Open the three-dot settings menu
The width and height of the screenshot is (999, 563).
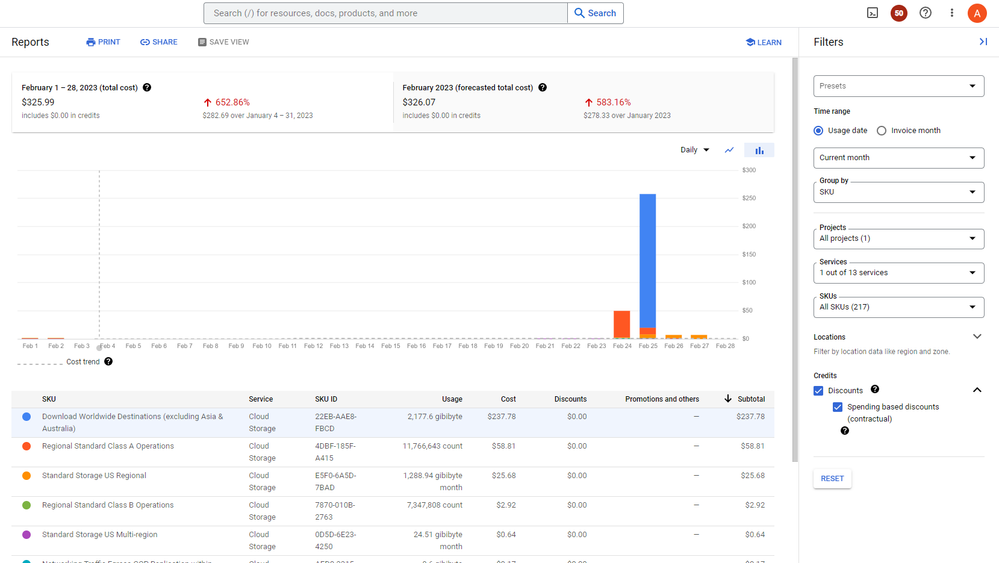pyautogui.click(x=951, y=13)
